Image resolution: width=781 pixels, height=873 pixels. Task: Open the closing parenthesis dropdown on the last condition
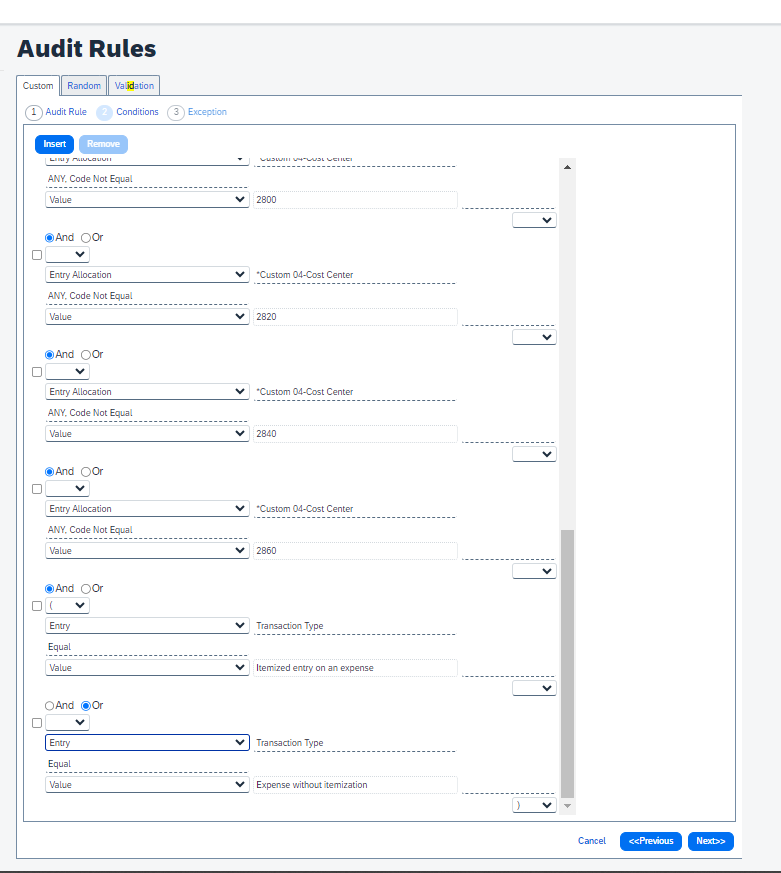click(x=534, y=805)
